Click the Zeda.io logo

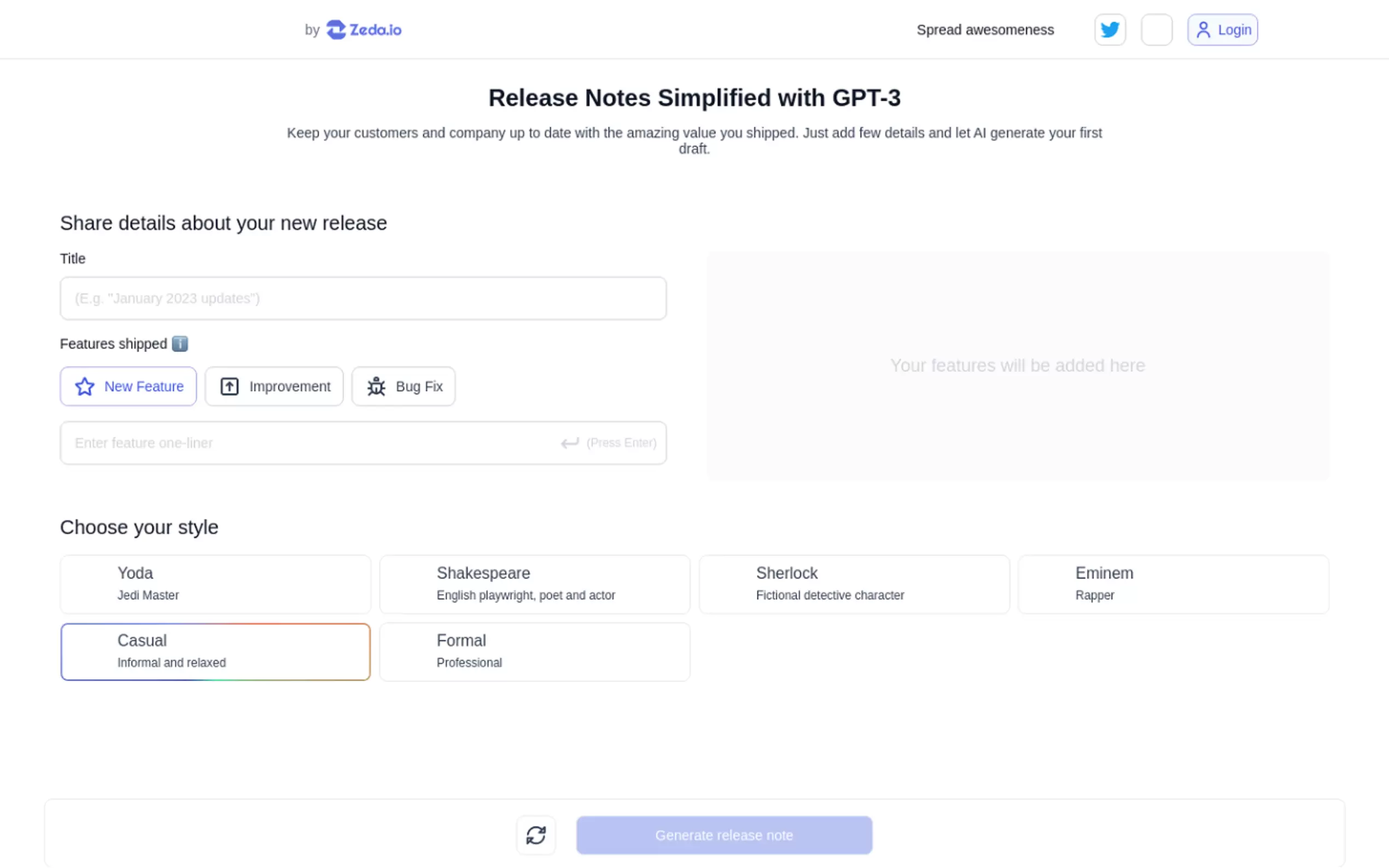364,30
